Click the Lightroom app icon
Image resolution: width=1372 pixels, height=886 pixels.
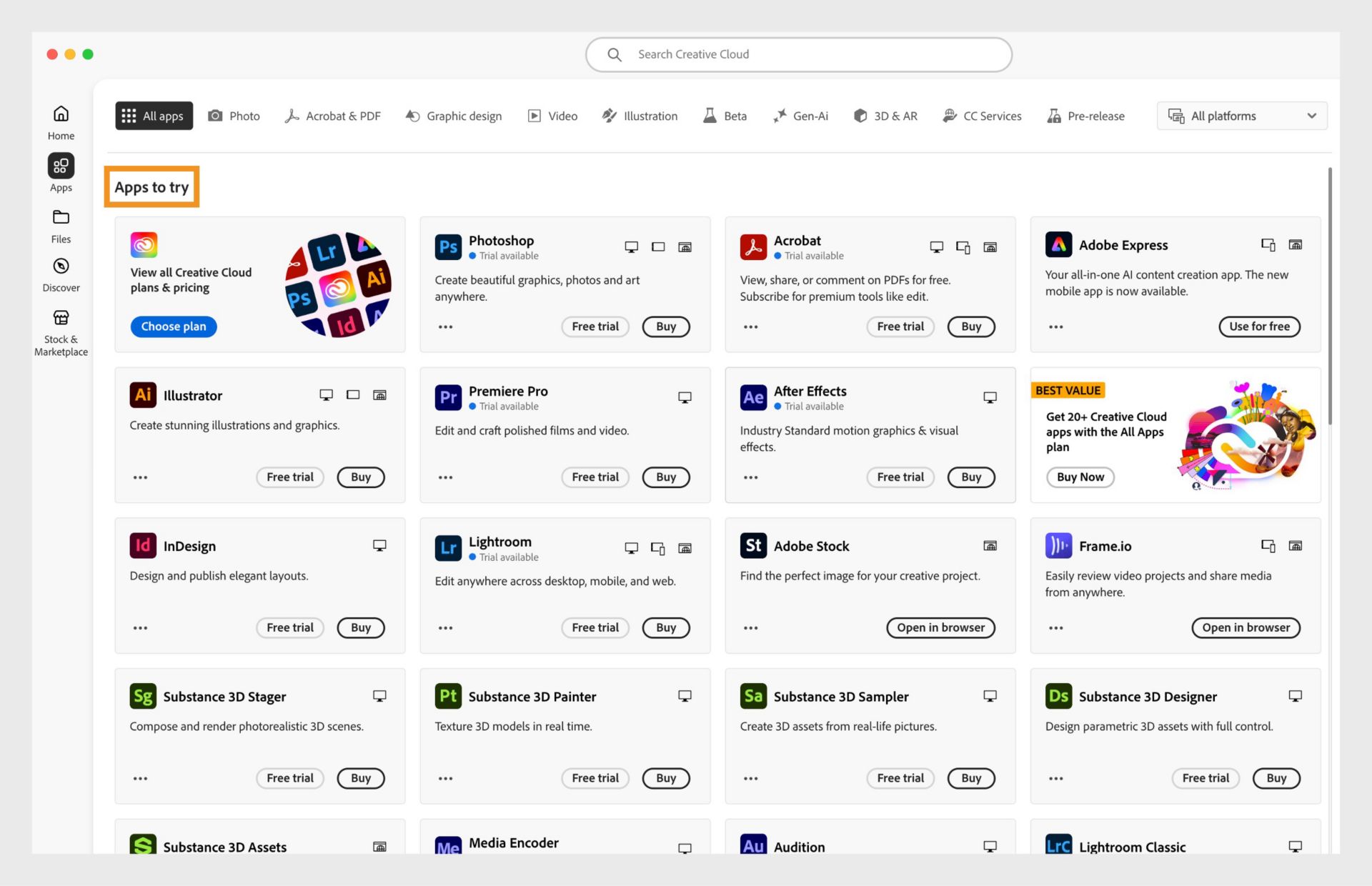[447, 546]
